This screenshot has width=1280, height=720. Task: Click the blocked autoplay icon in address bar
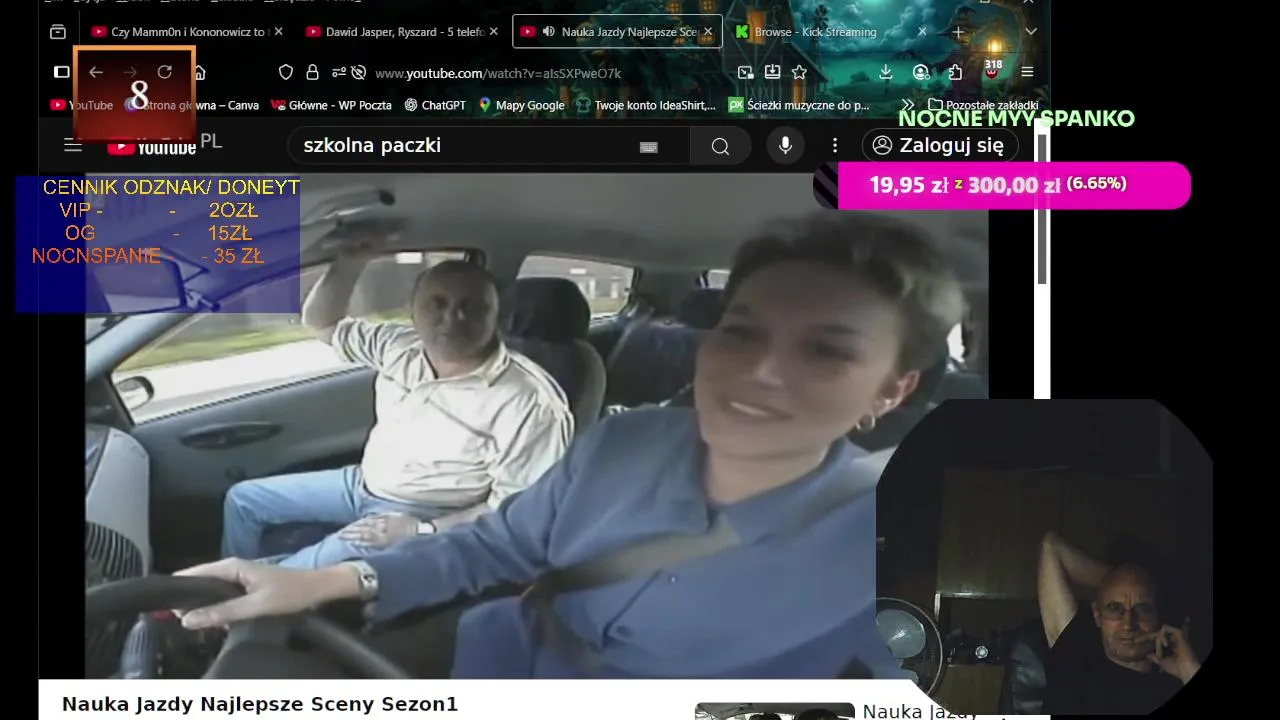pyautogui.click(x=360, y=72)
